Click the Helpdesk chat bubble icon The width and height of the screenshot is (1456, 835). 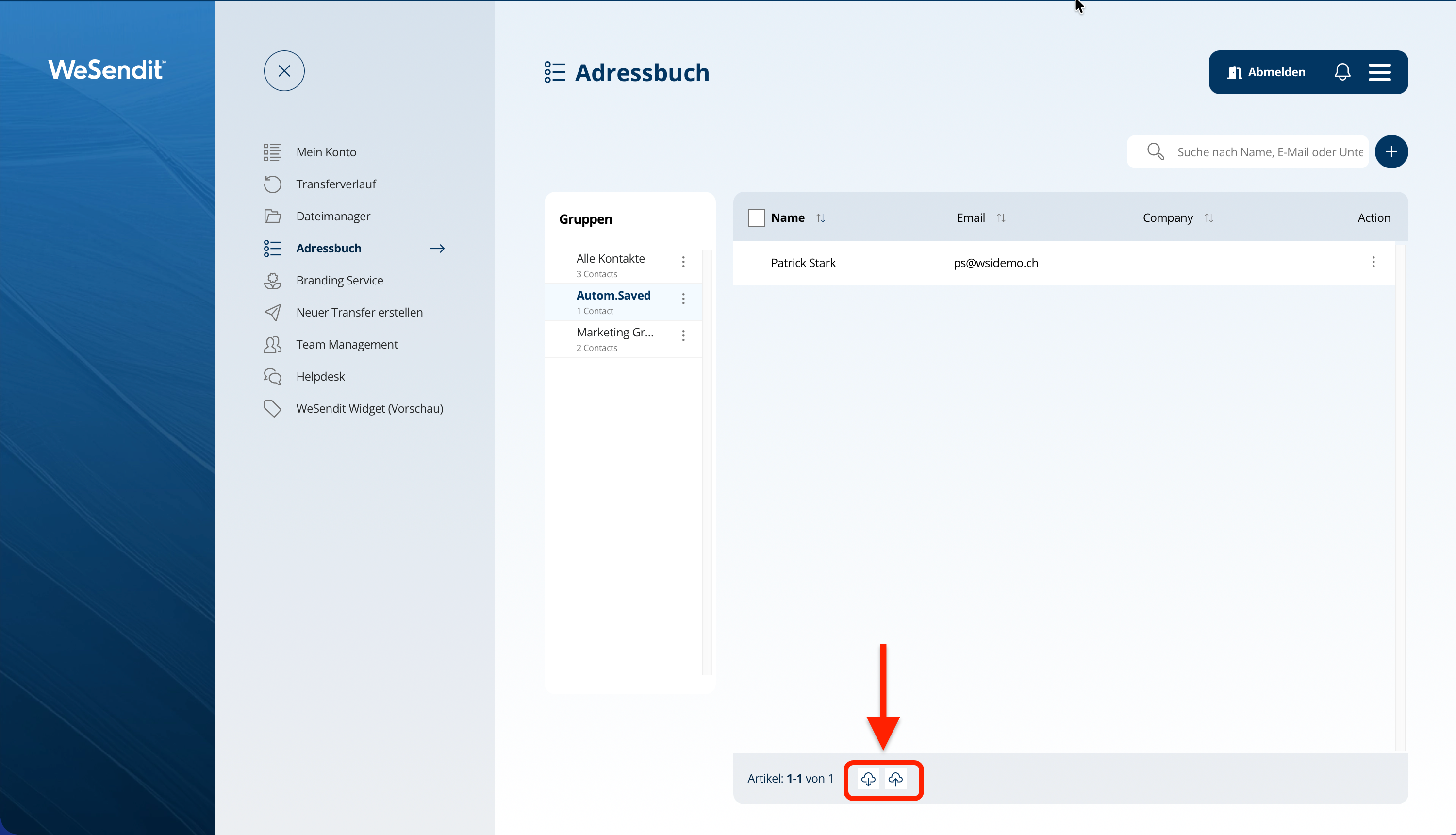tap(273, 377)
